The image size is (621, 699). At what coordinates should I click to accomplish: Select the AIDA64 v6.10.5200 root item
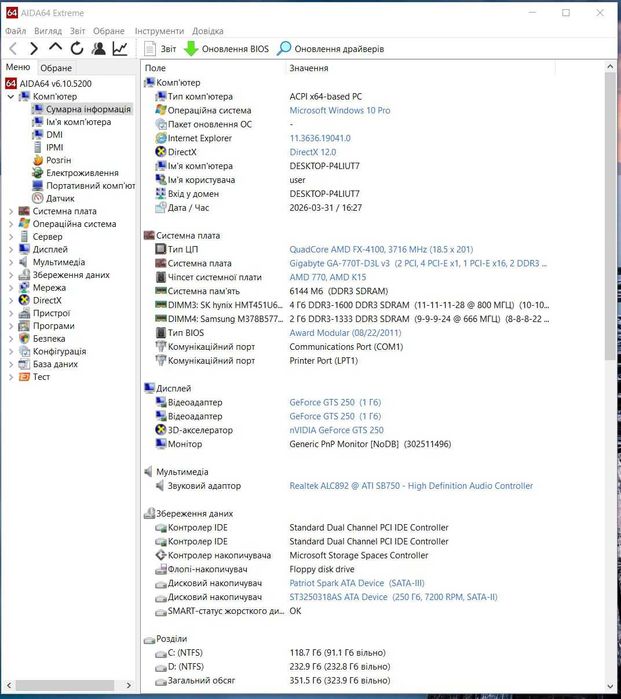tap(49, 83)
